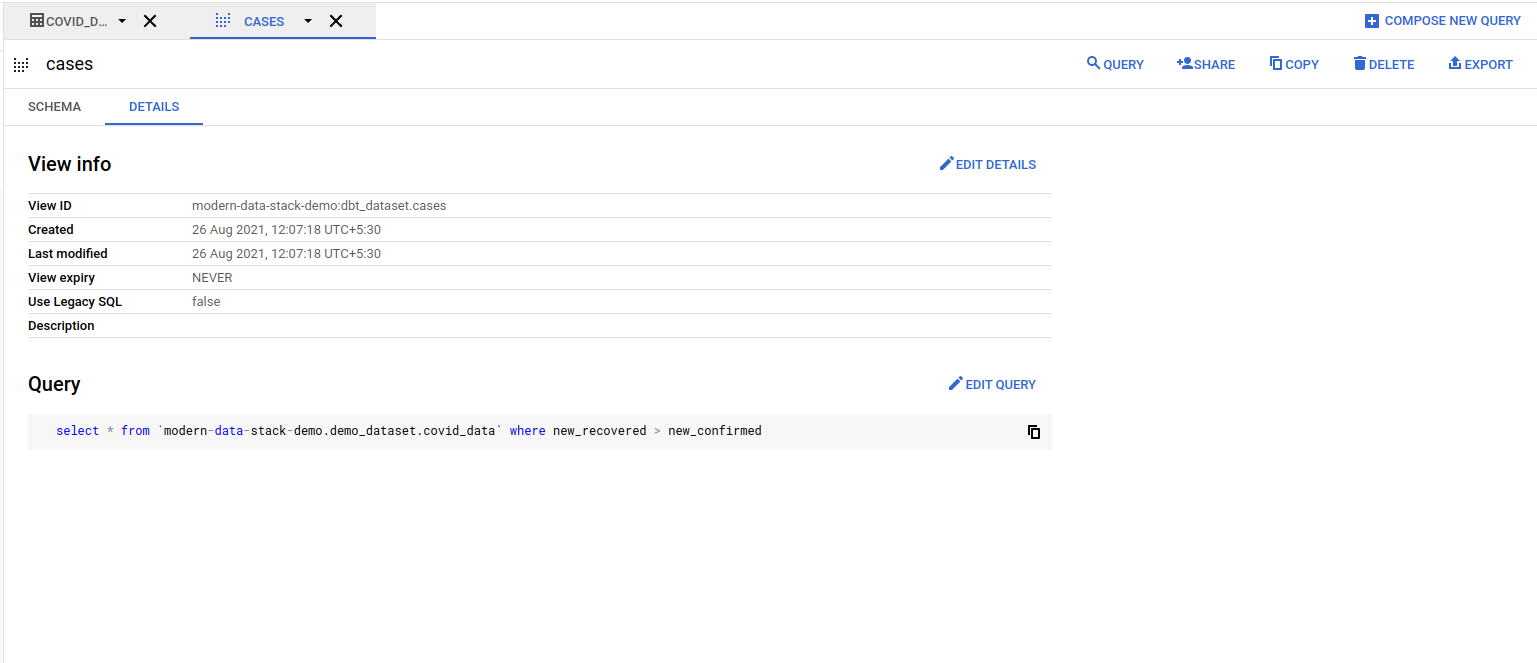This screenshot has height=663, width=1537.
Task: Click the copy query icon in the code box
Action: (x=1034, y=432)
